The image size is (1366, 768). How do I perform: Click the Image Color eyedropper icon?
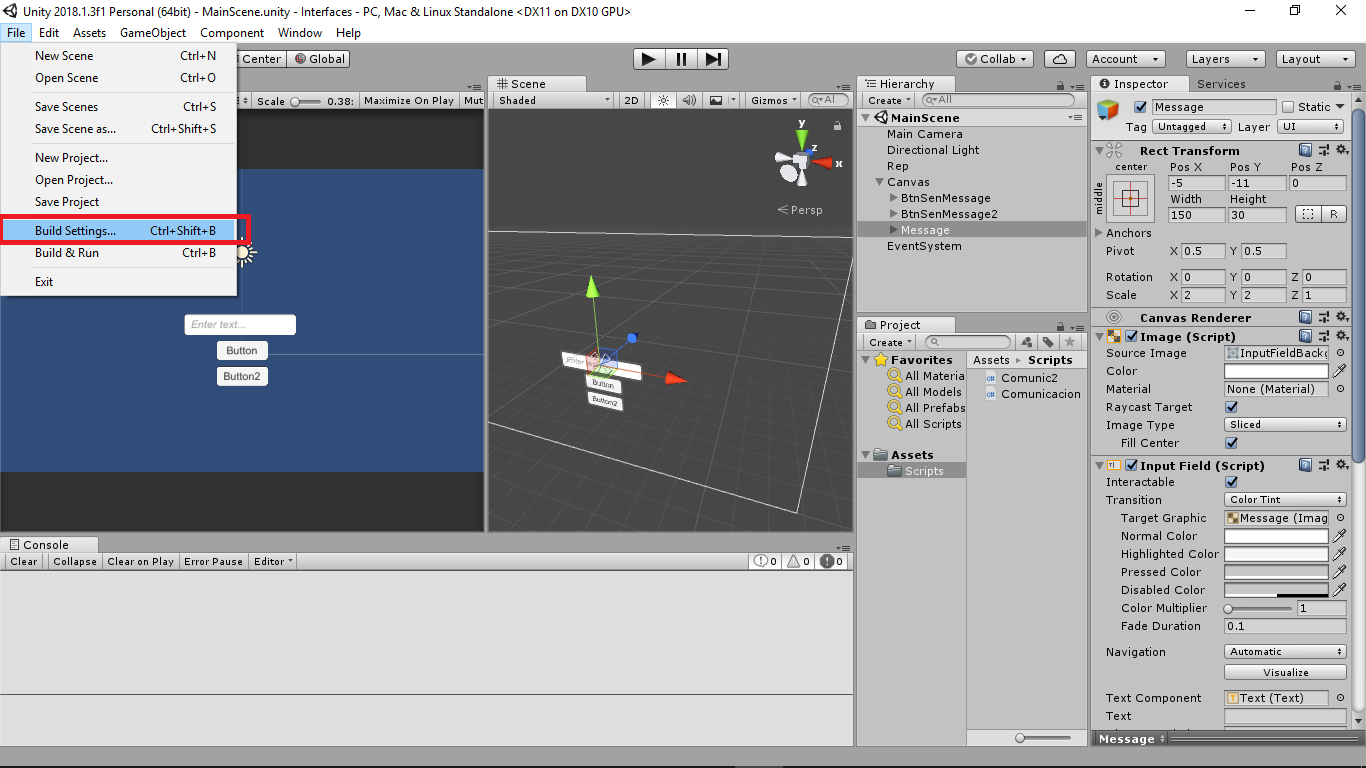click(1340, 371)
